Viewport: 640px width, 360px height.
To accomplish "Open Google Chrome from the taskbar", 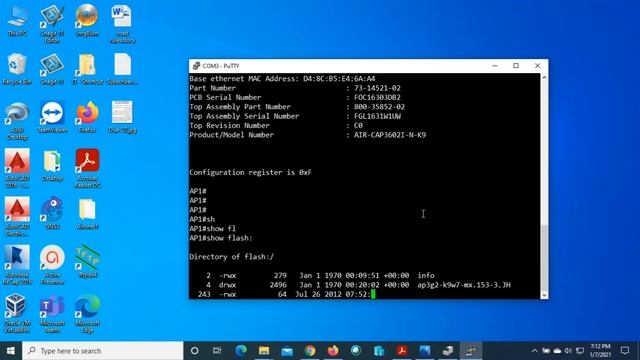I will point(310,351).
